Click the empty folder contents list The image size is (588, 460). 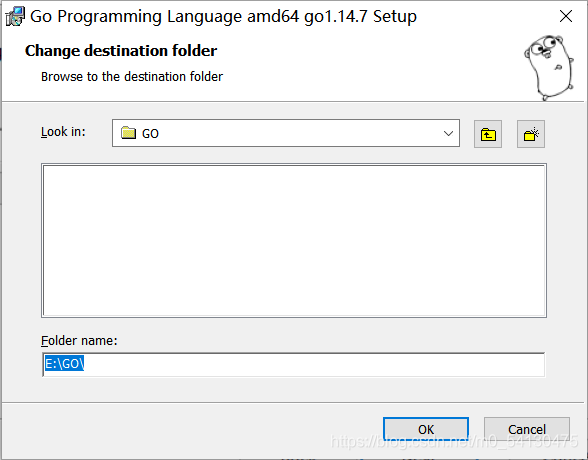tap(294, 240)
